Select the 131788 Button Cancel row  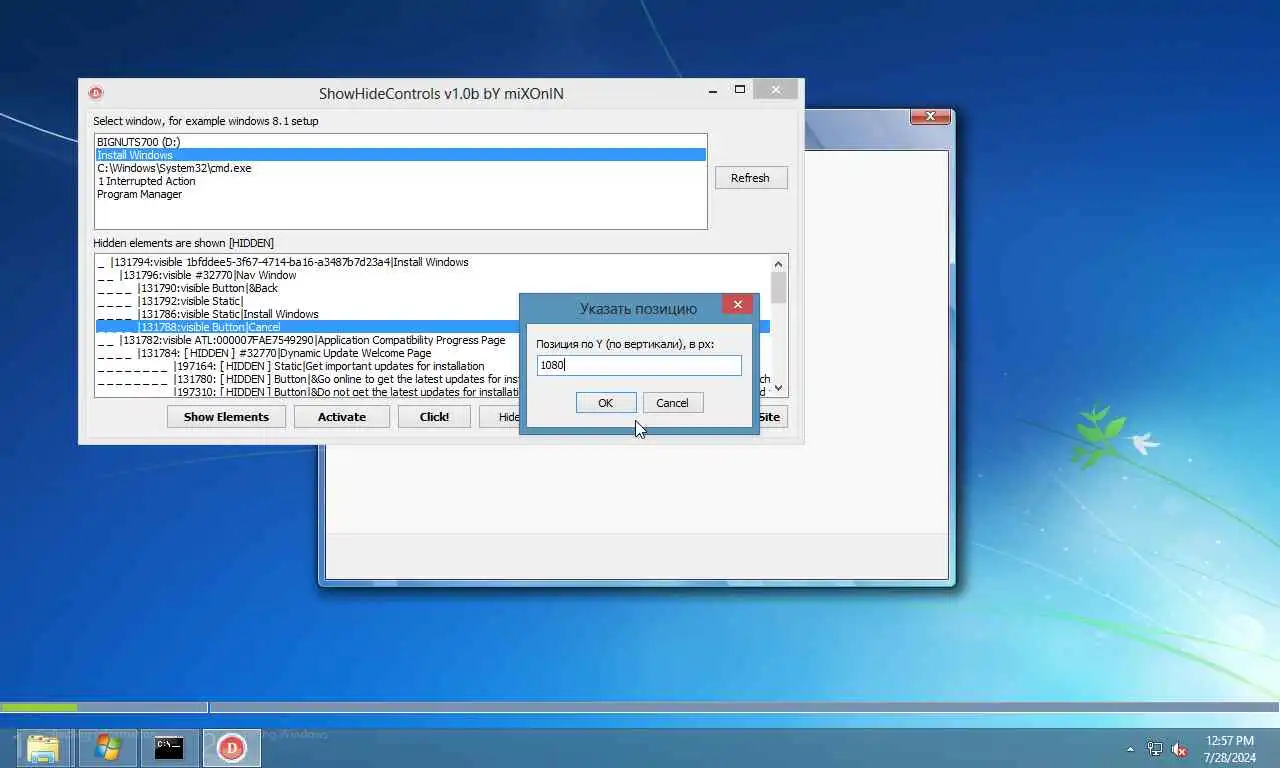(x=433, y=327)
